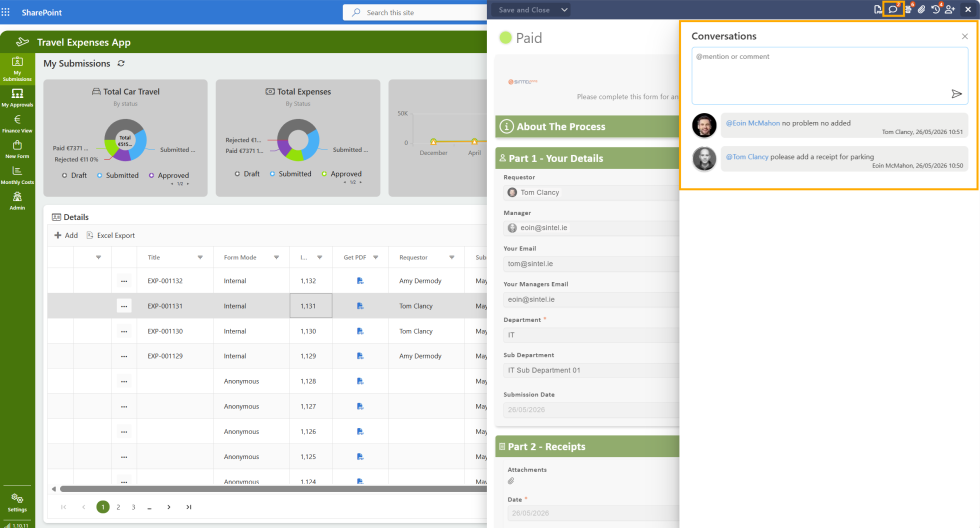This screenshot has height=528, width=980.
Task: Click the Attachments paperclip in Part 2
Action: coord(511,481)
